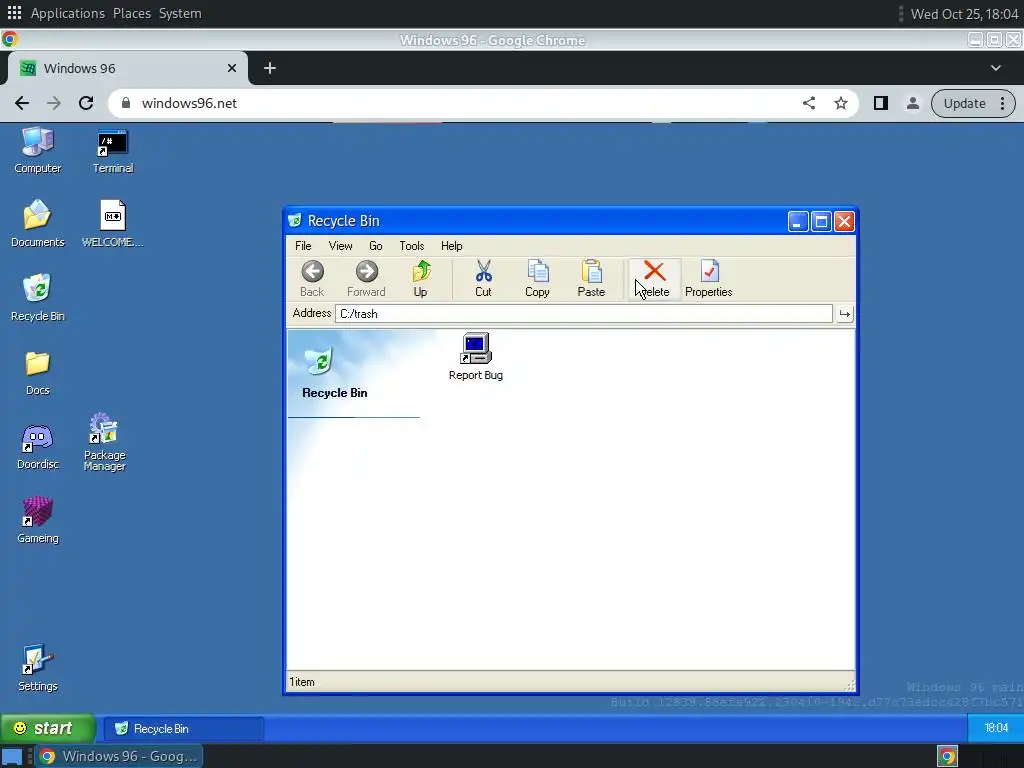
Task: Open the File menu
Action: [x=303, y=246]
